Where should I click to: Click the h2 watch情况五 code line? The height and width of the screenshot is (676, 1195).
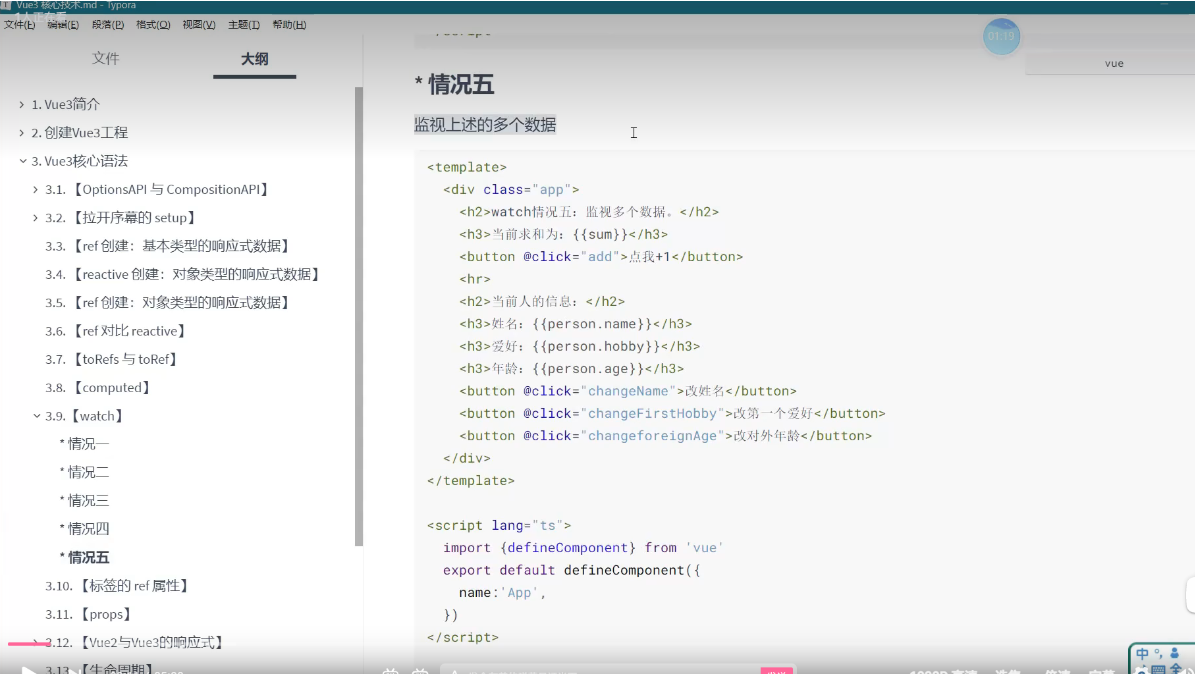point(588,212)
